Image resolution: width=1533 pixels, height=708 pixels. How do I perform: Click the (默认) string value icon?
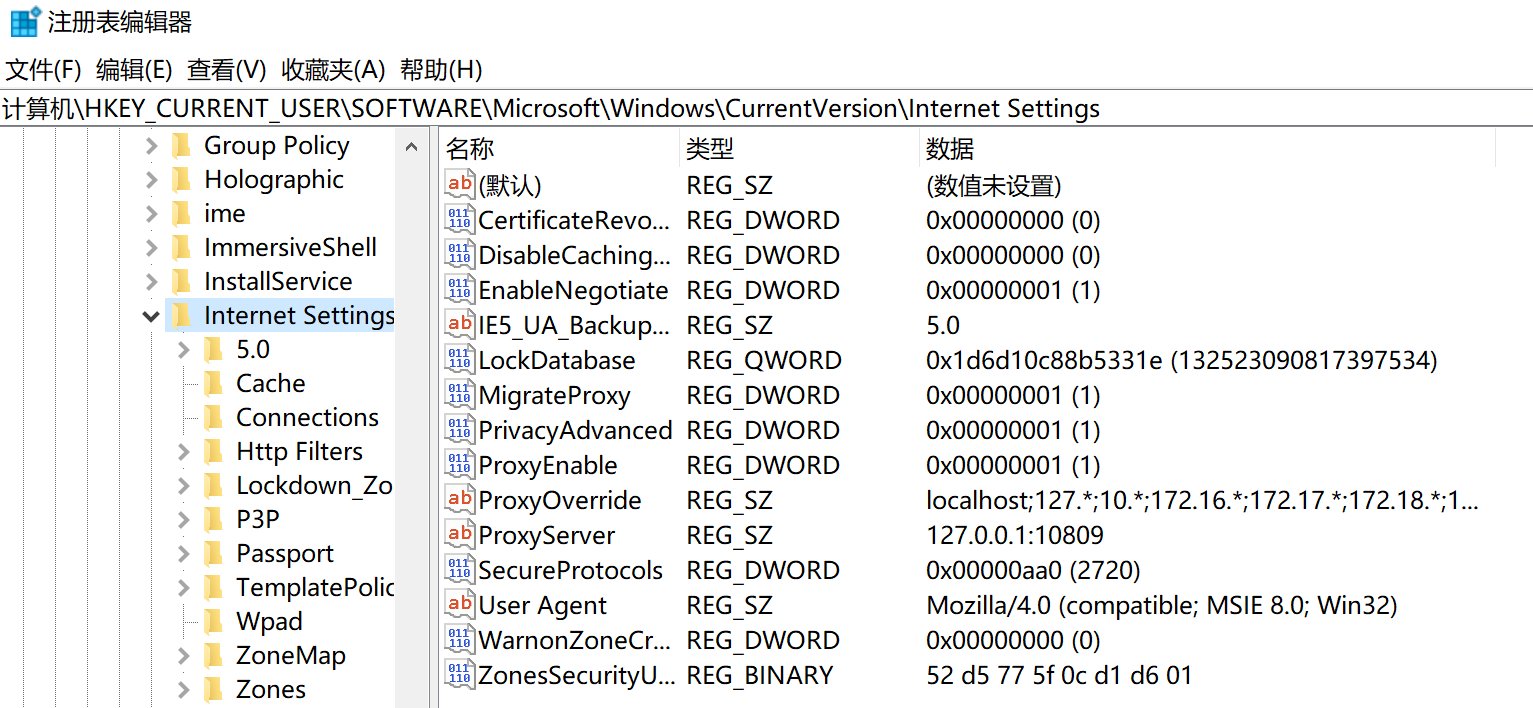[x=459, y=185]
